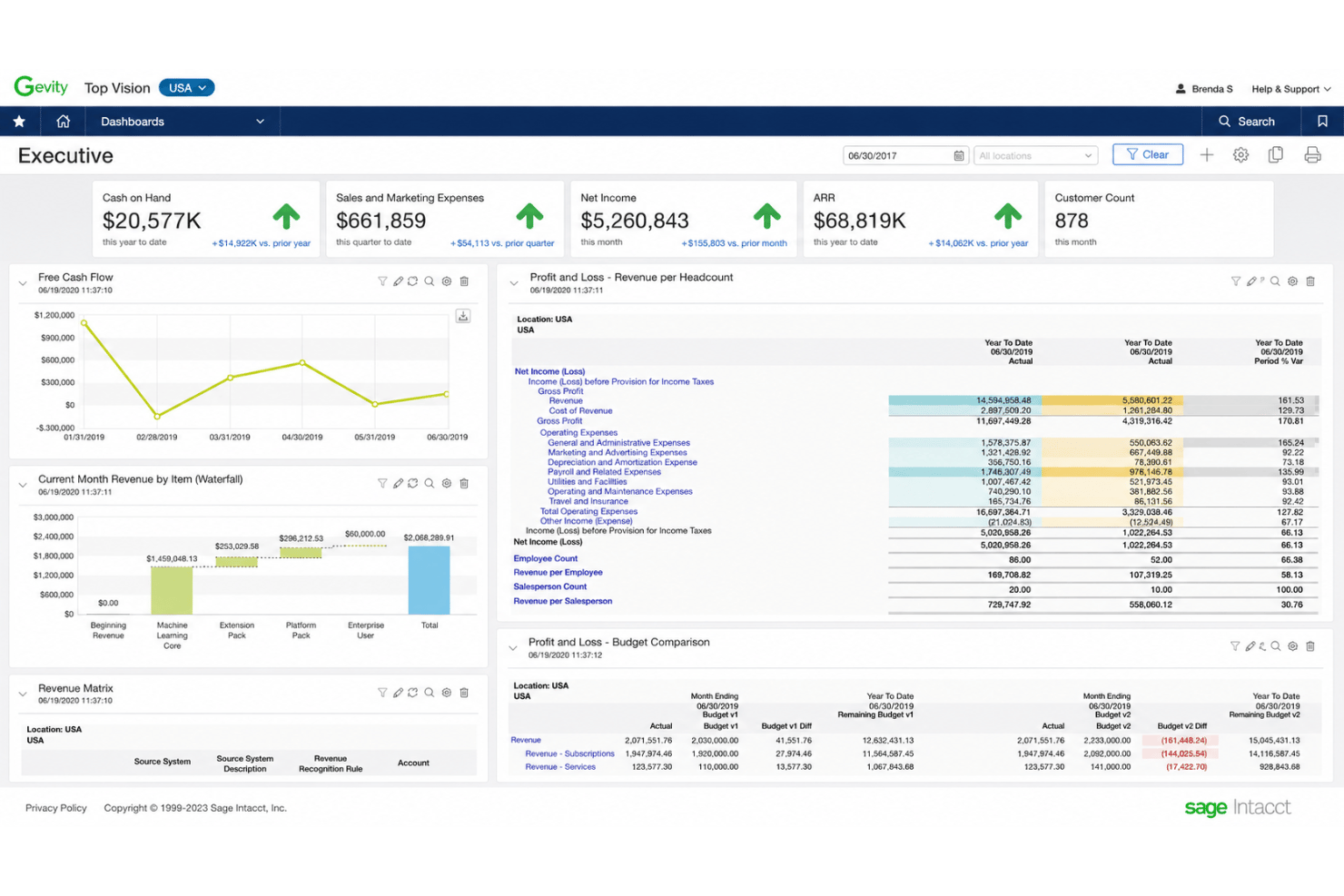Open Revenue Matrix settings gear
Viewport: 1344px width, 896px height.
pos(447,693)
